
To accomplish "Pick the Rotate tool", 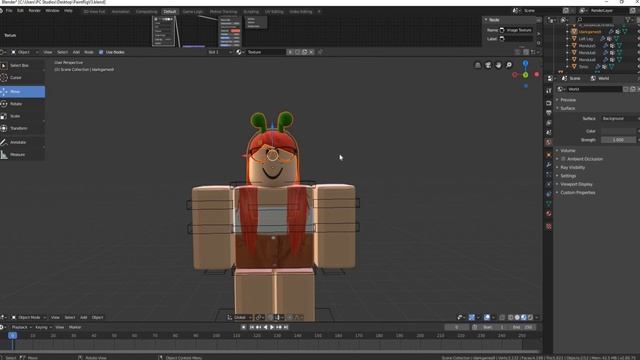I will [x=22, y=104].
